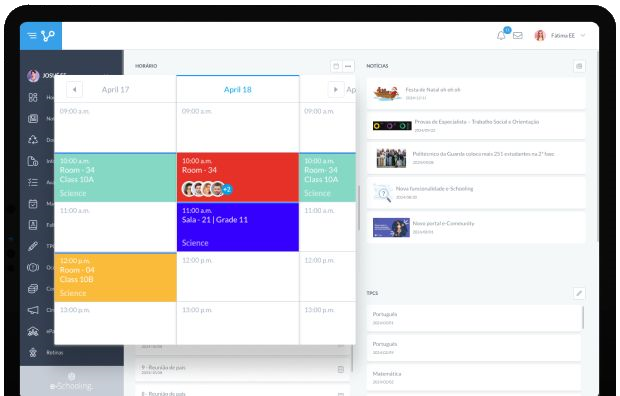Viewport: 620px width, 396px height.
Task: Open the three-dots options in Horário panel
Action: pyautogui.click(x=348, y=66)
